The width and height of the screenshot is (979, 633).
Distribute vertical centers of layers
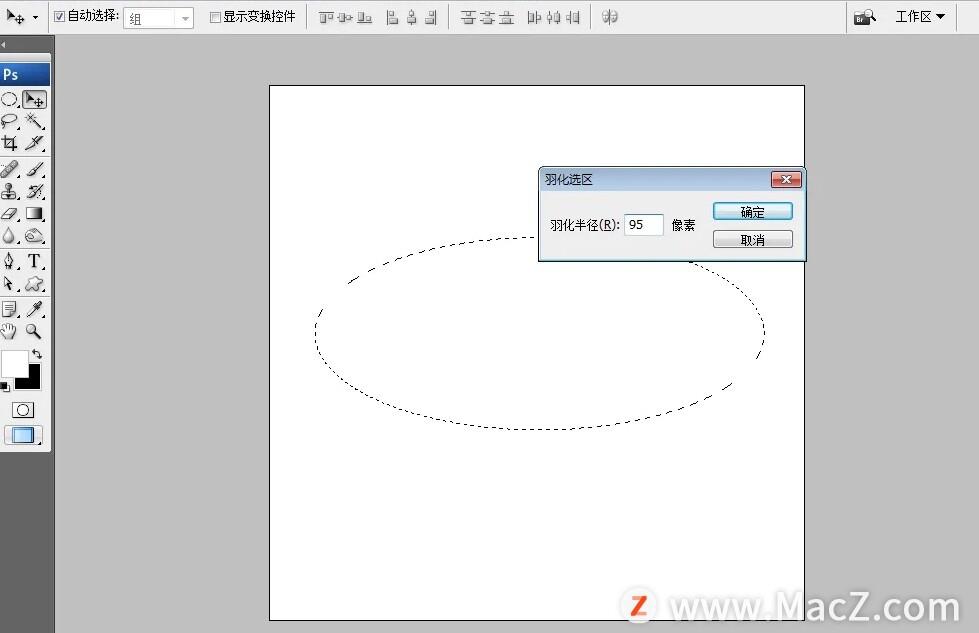tap(488, 17)
